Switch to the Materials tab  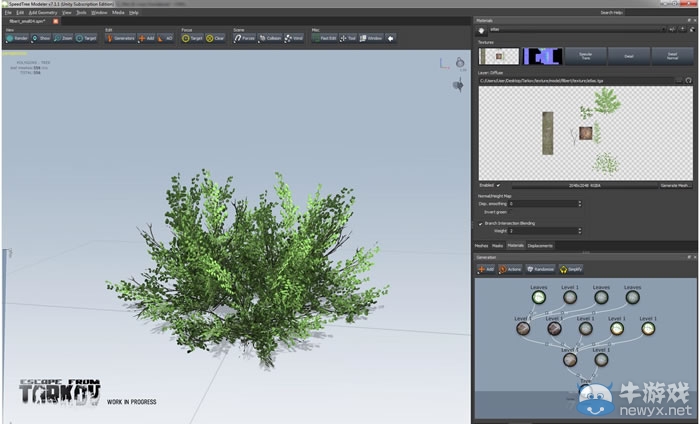(x=515, y=246)
